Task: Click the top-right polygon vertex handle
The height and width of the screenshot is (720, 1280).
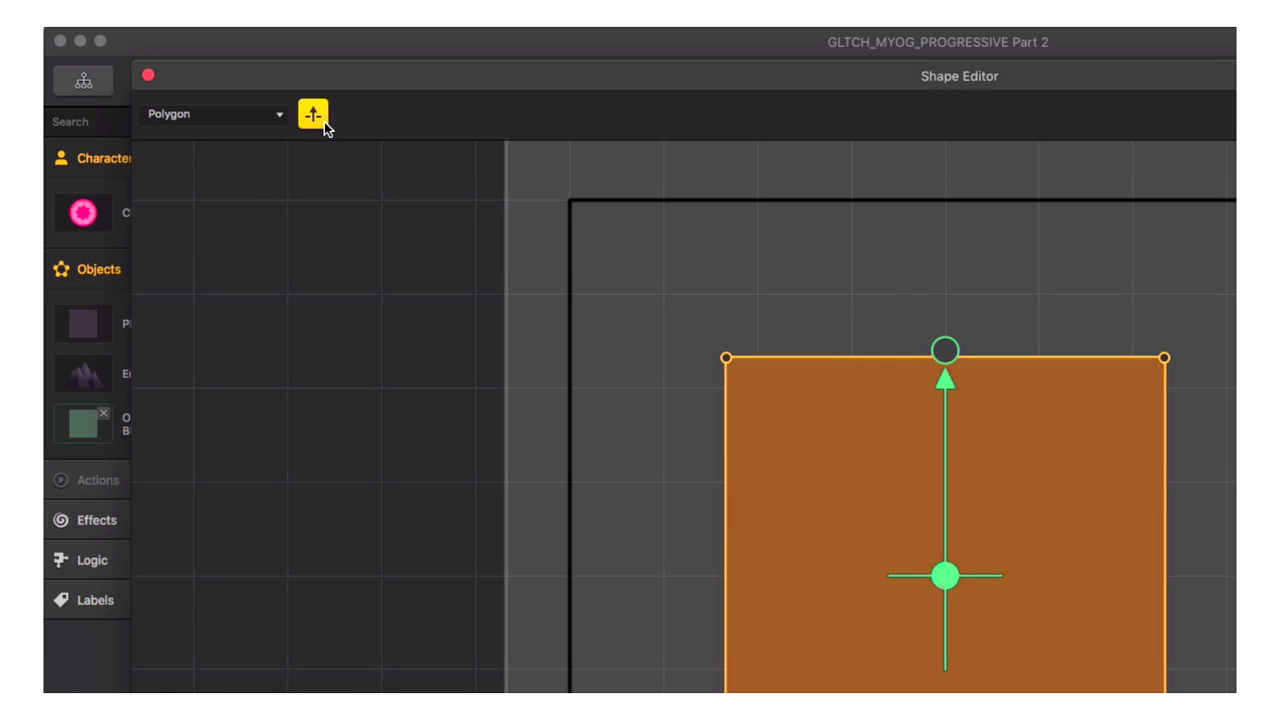Action: (x=1164, y=358)
